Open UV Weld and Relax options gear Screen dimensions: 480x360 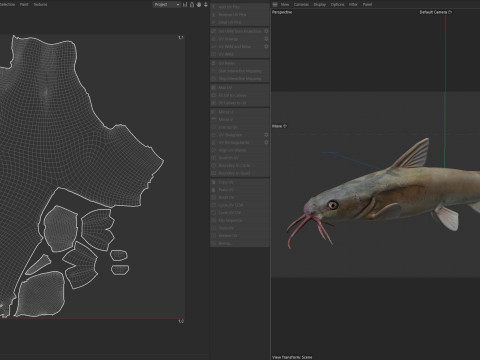pos(266,47)
